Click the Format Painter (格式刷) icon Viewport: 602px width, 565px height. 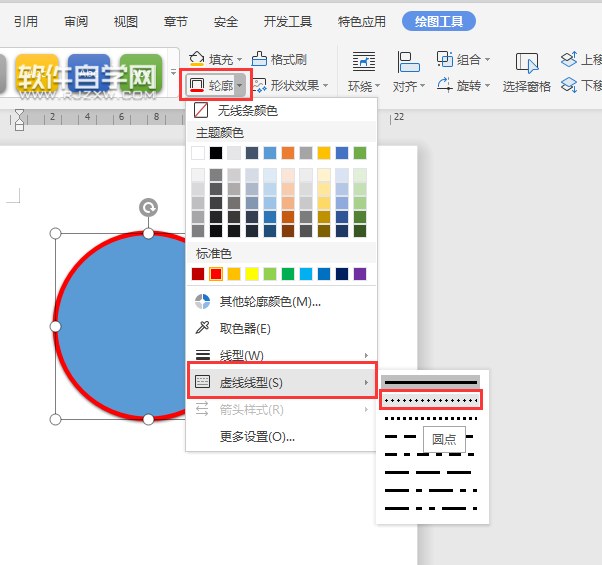[x=259, y=59]
